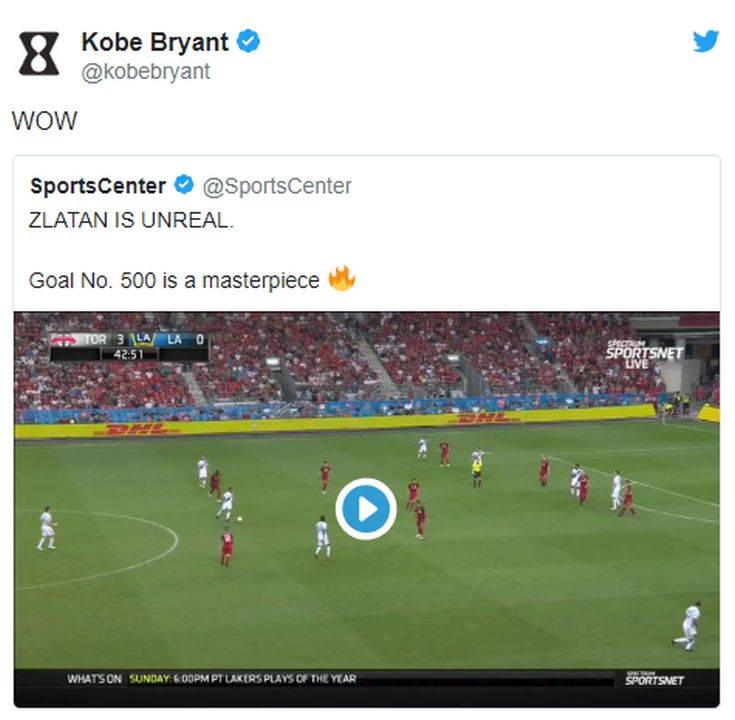The image size is (735, 720).
Task: Click the Lakers Plays of the Year ticker
Action: pos(242,679)
